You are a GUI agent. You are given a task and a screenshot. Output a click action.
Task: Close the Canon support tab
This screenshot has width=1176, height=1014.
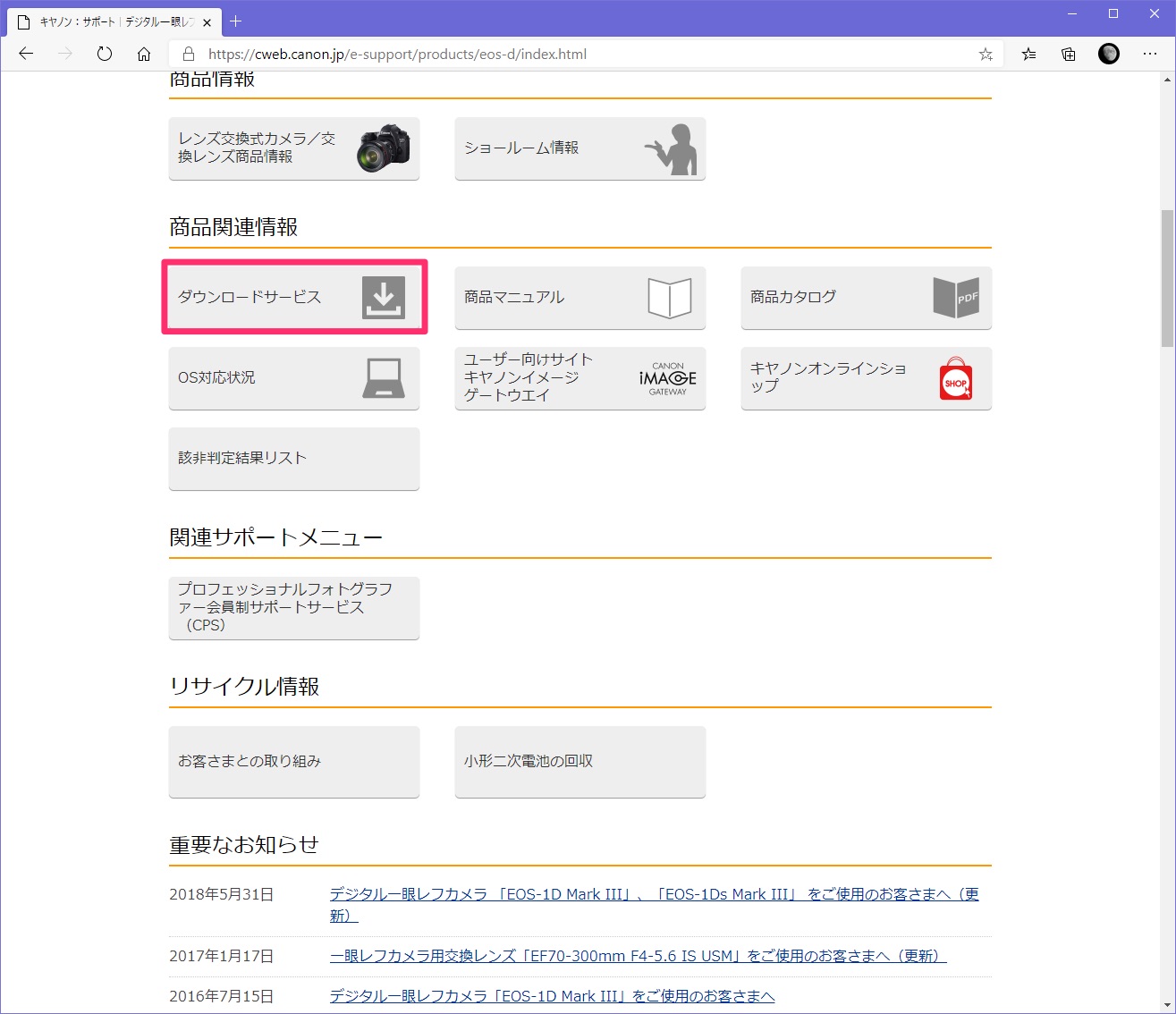(208, 21)
